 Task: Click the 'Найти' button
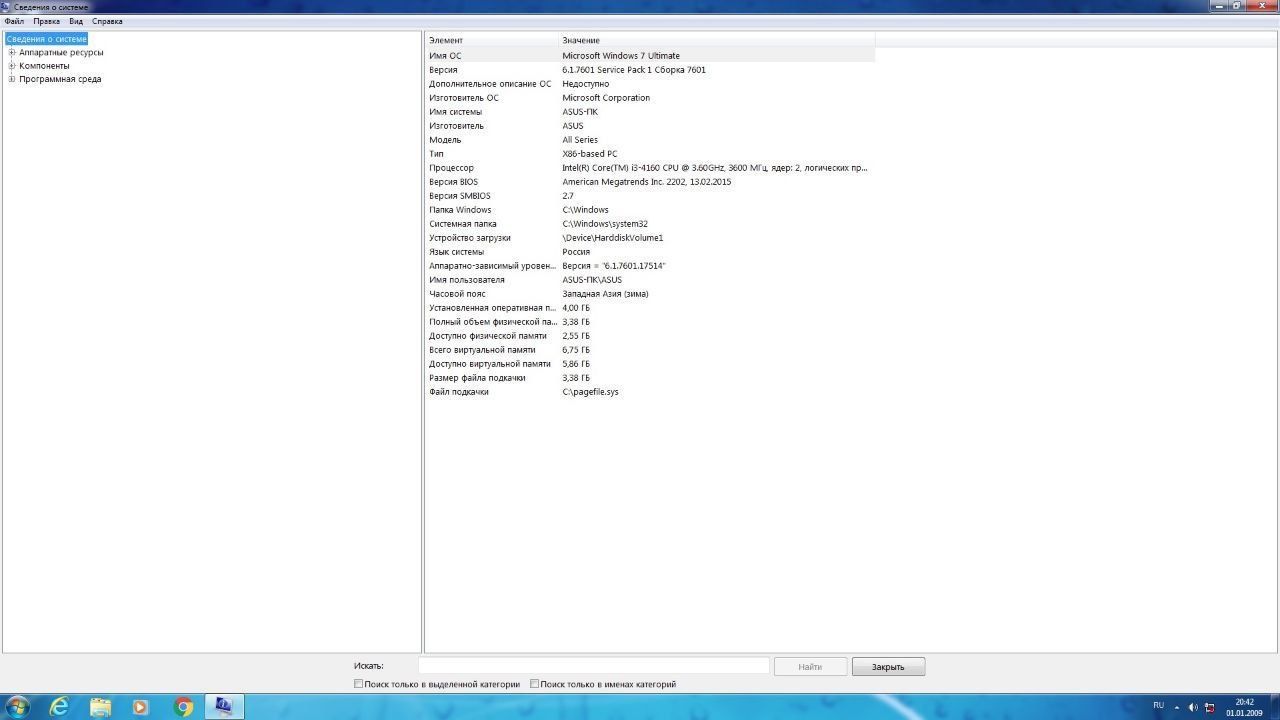pos(810,667)
